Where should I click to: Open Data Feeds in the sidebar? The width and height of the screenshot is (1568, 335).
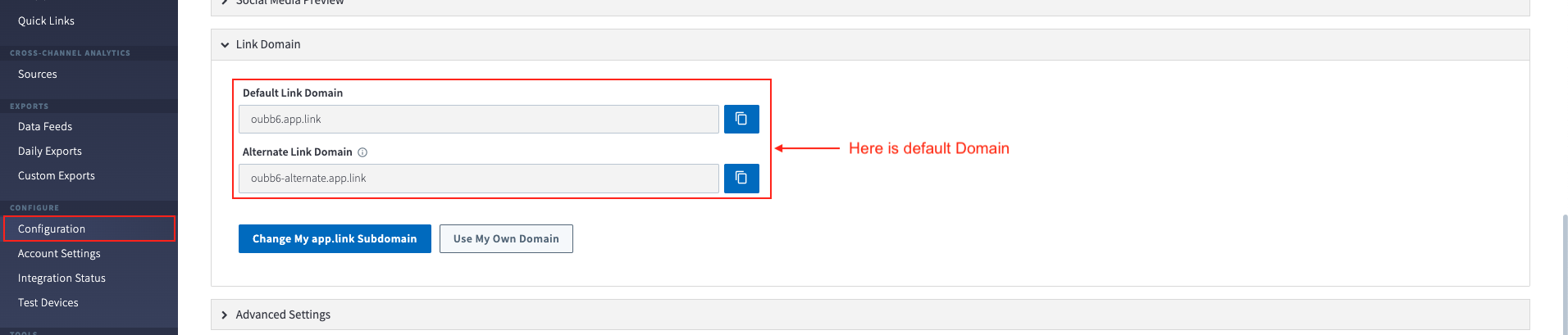pos(45,126)
